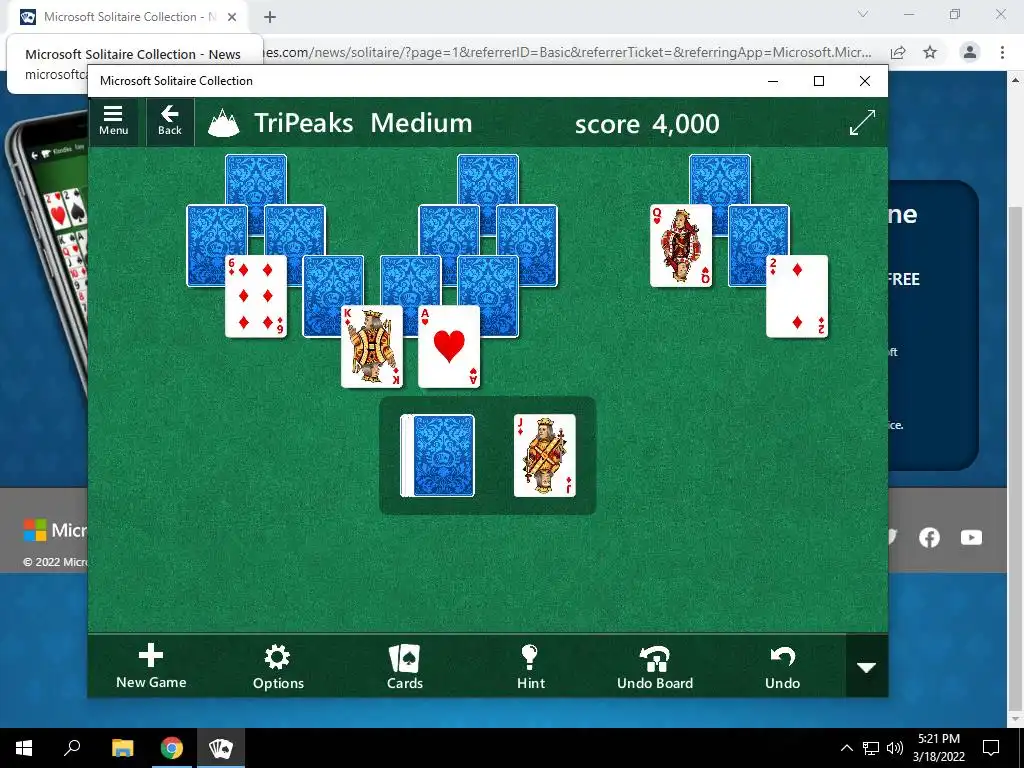Open Chrome three-dot menu
The image size is (1024, 768).
coord(1002,52)
